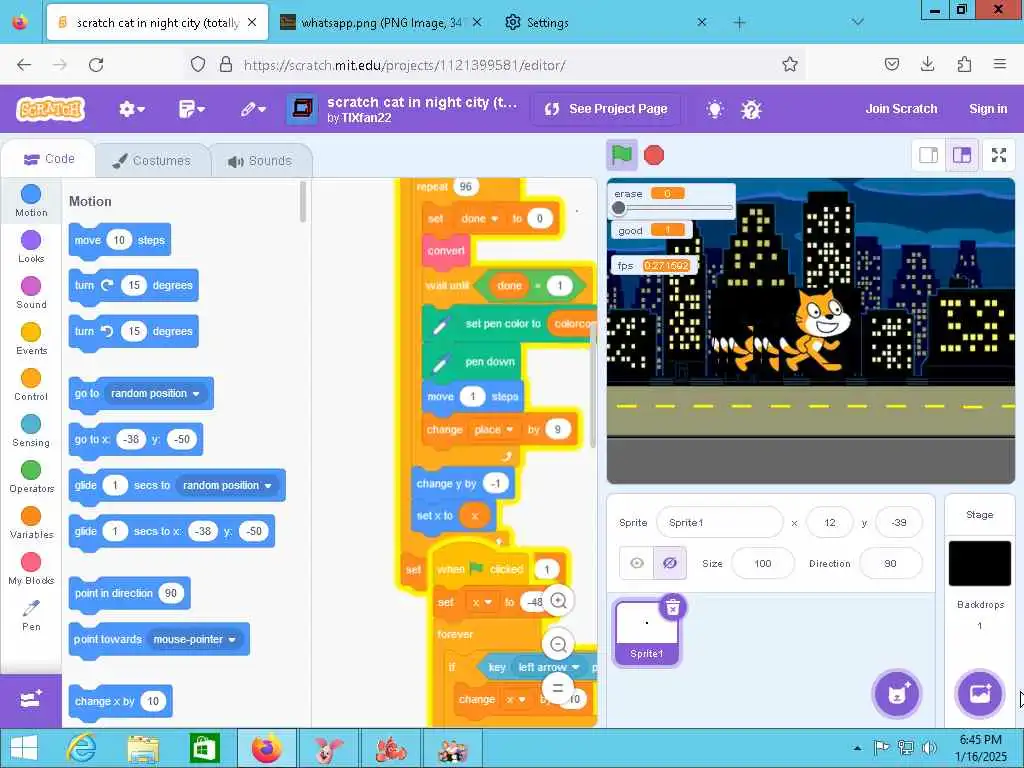This screenshot has width=1024, height=768.
Task: Open the TIXfan22 author link
Action: pyautogui.click(x=366, y=118)
